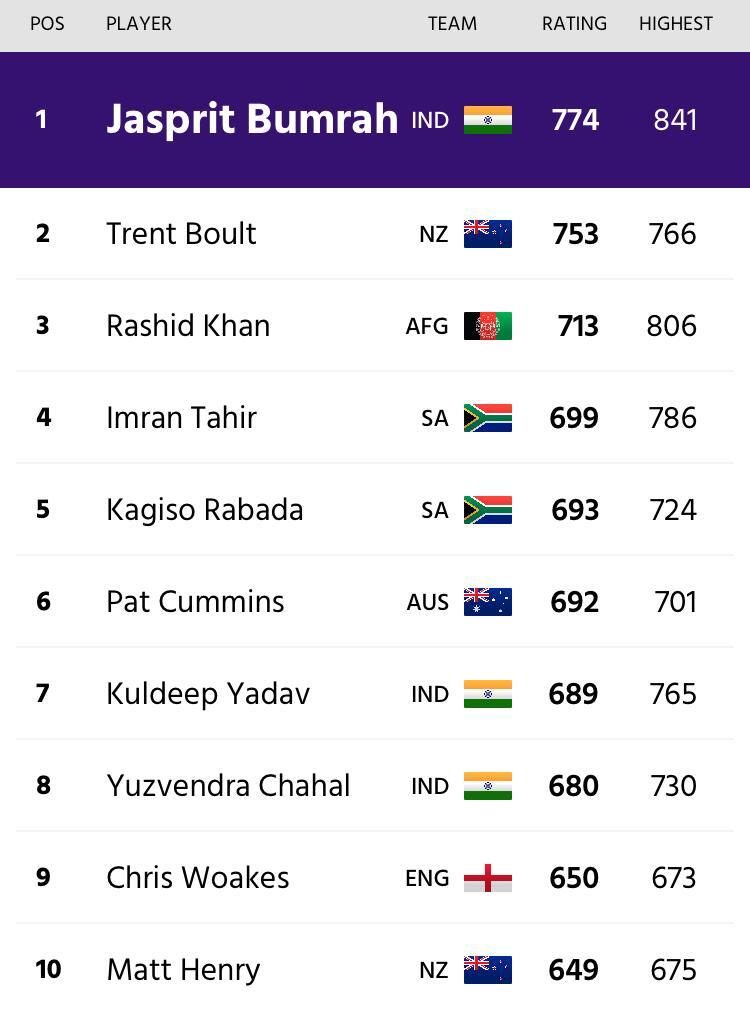Click the South Africa flag beside Kagiso Rabada

(487, 510)
